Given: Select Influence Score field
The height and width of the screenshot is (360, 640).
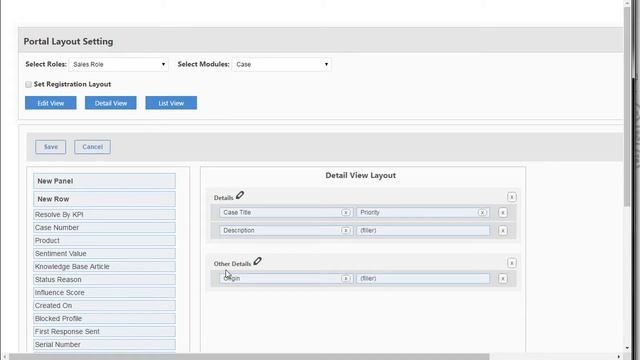Looking at the screenshot, I should 104,293.
